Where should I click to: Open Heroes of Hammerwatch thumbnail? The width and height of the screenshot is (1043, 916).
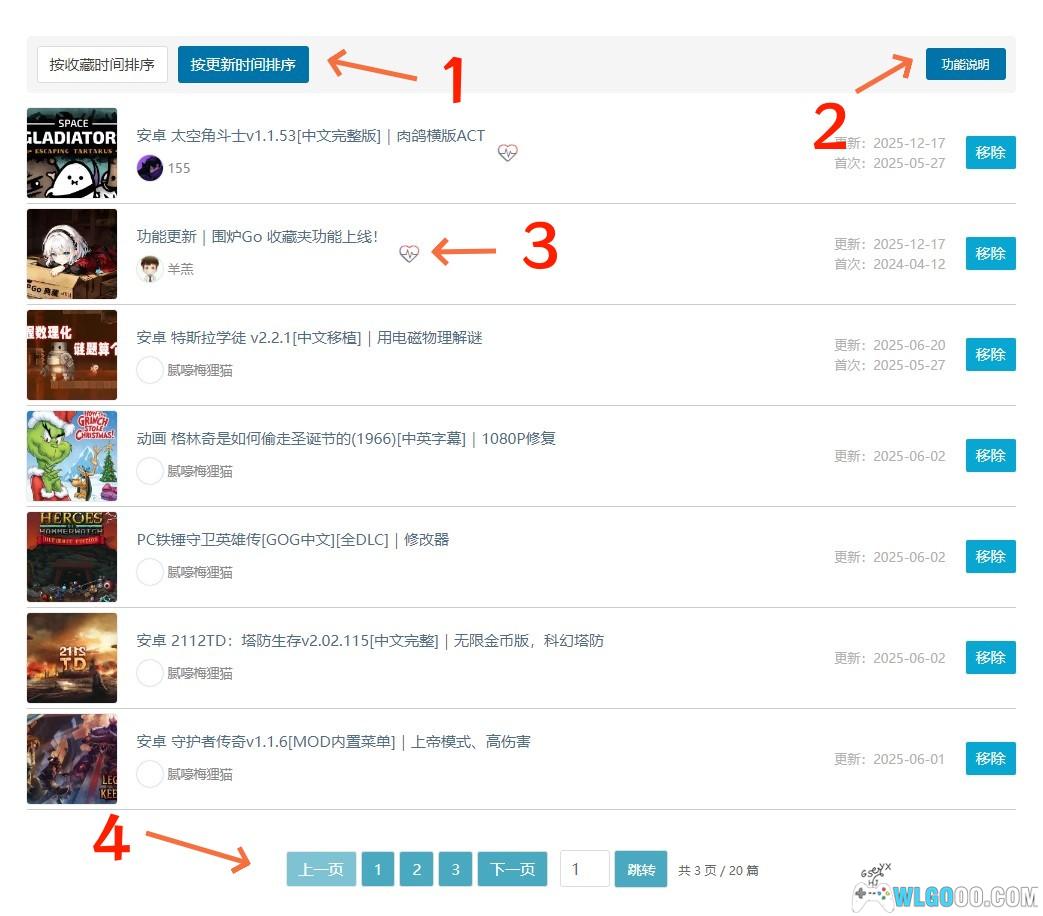pos(72,557)
